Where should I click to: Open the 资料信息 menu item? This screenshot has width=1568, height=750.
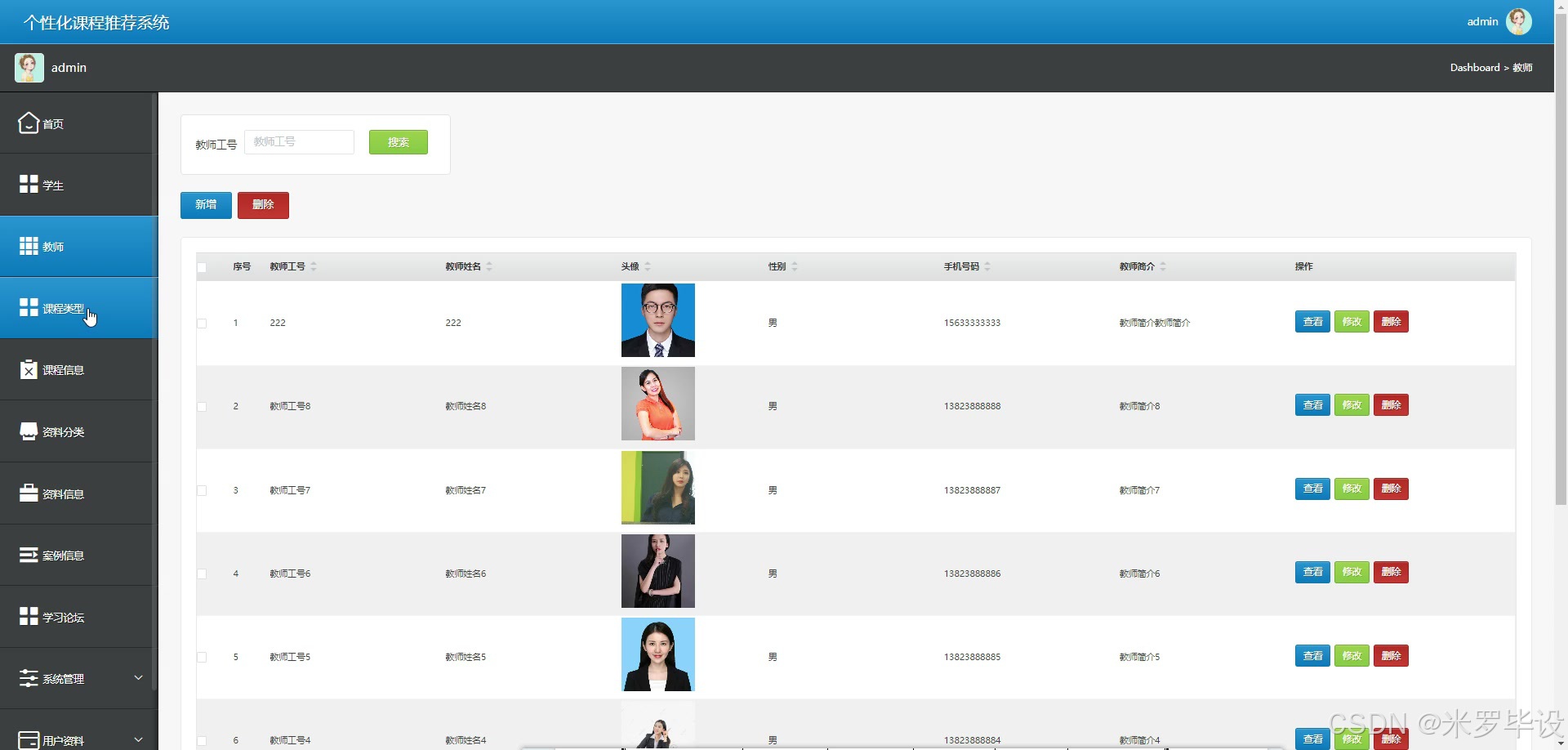pos(78,493)
